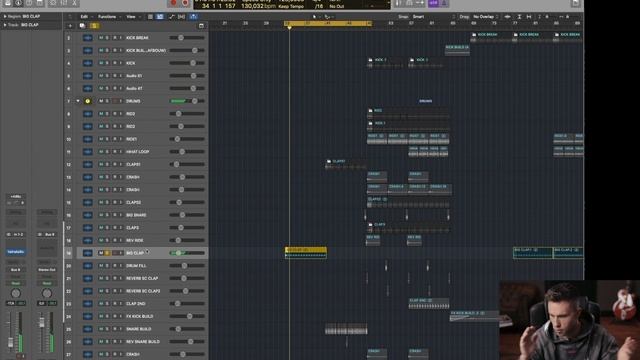
Task: Click the vertical auto zoom icon
Action: click(519, 17)
